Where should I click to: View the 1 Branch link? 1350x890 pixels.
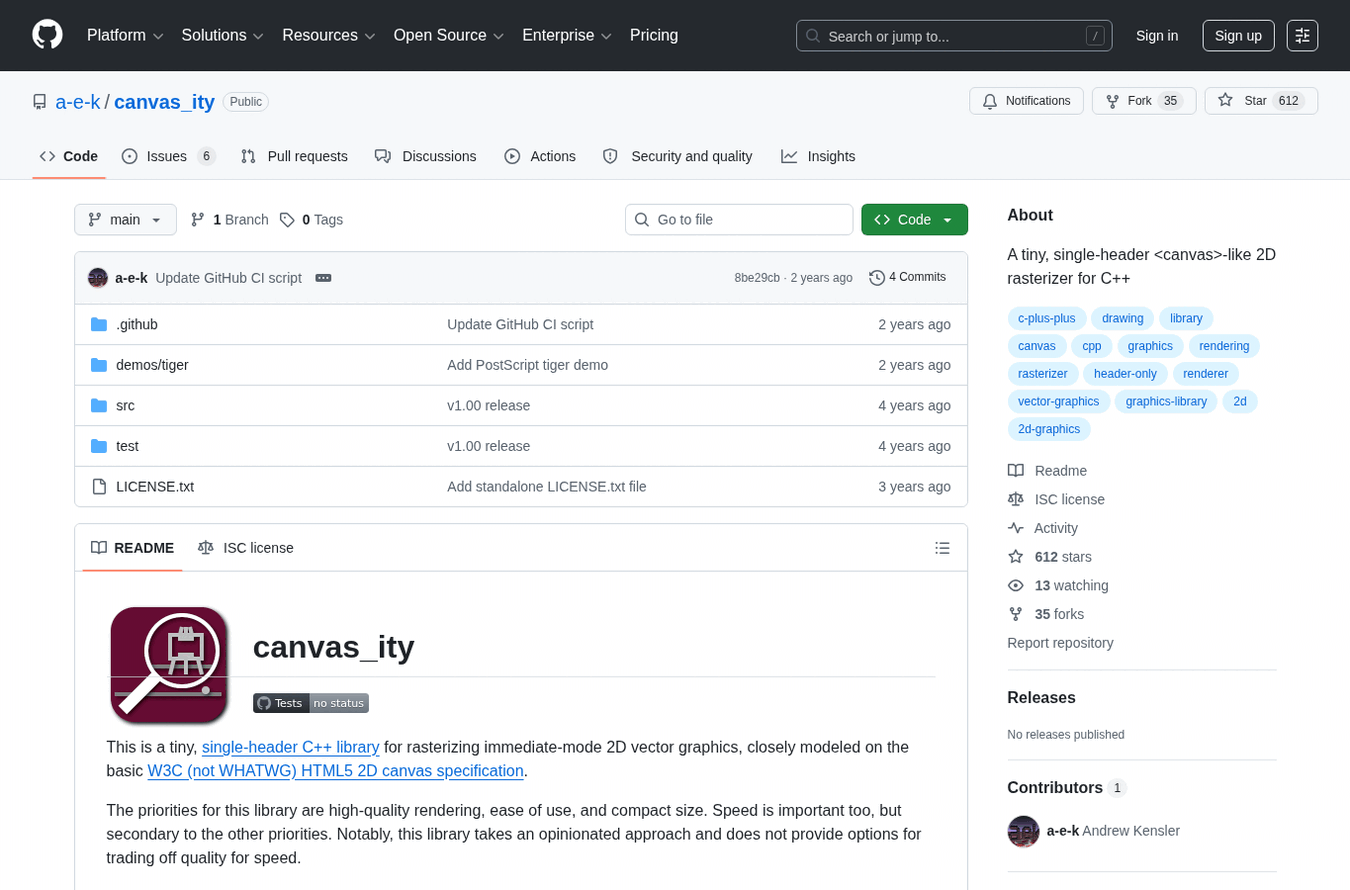click(229, 220)
